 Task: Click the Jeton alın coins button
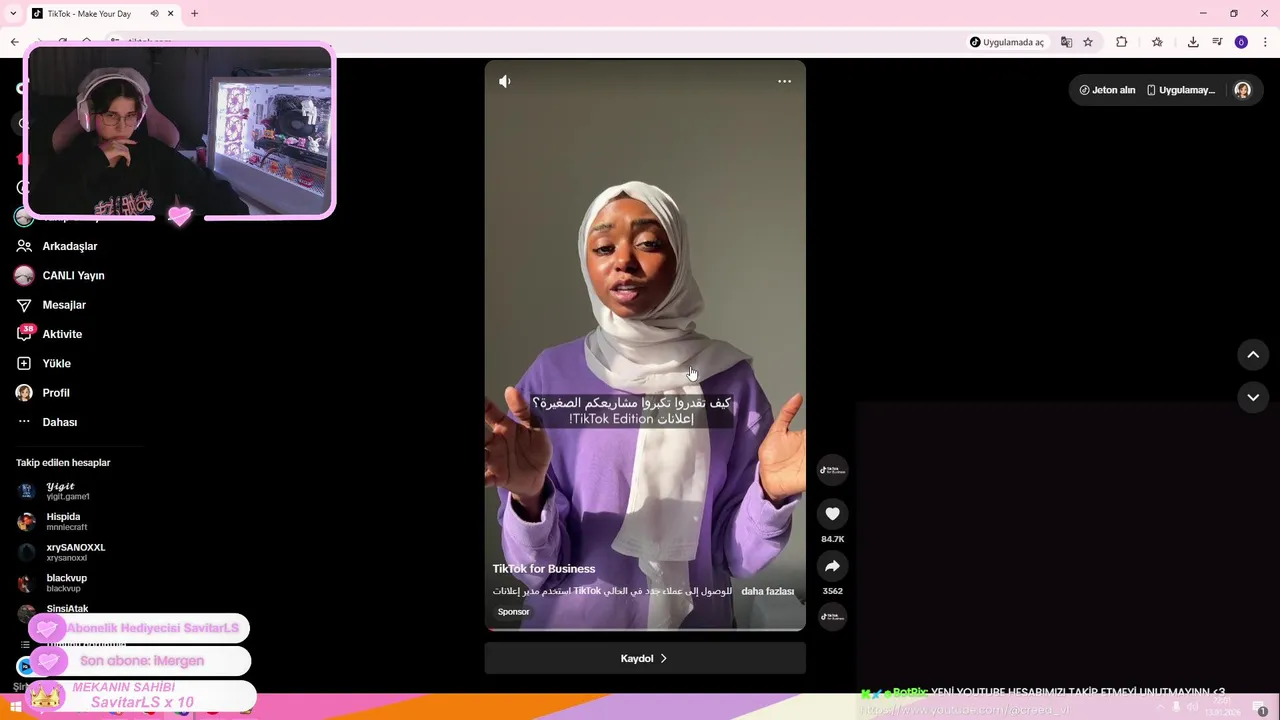[1107, 90]
